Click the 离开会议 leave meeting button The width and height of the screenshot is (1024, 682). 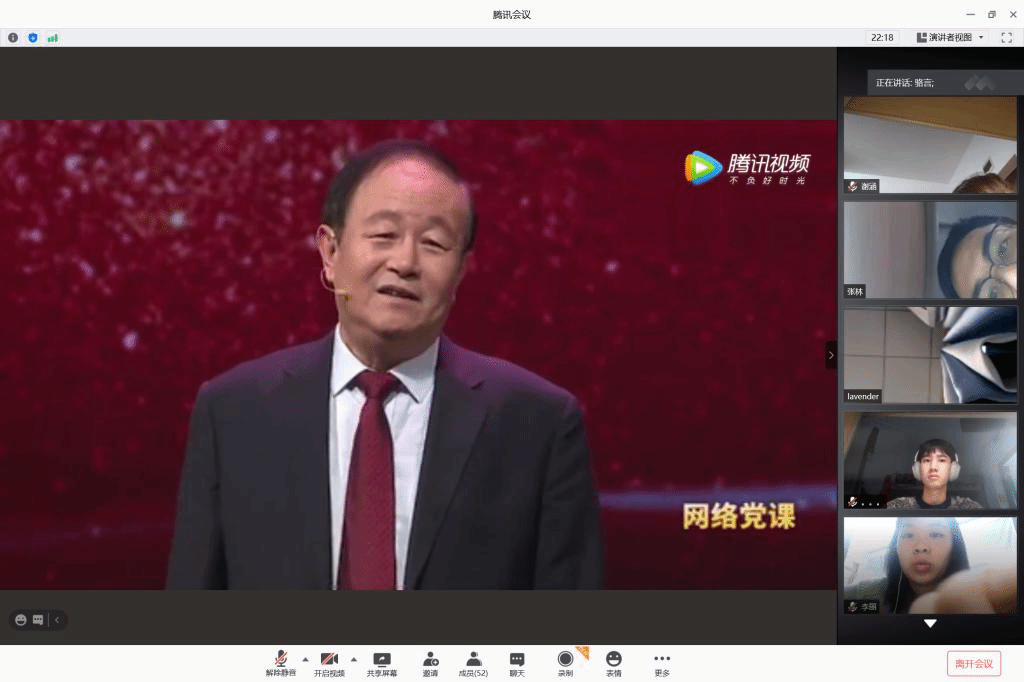coord(973,663)
